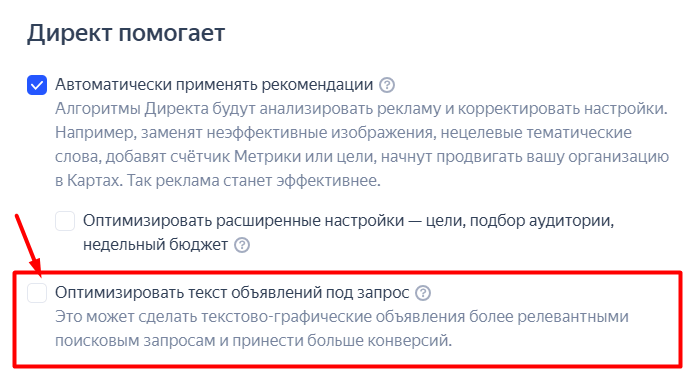This screenshot has width=698, height=379.
Task: Enable Оптимизировать расширенные настройки checkbox
Action: pos(65,221)
